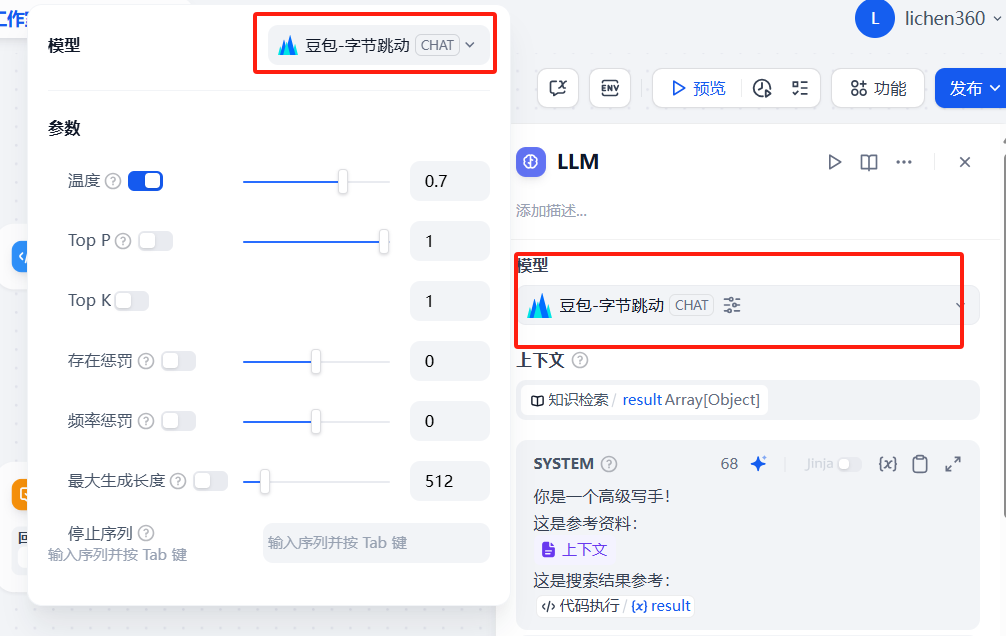Image resolution: width=1006 pixels, height=636 pixels.
Task: Click the prompt line 这是参考资料:
Action: tap(586, 524)
